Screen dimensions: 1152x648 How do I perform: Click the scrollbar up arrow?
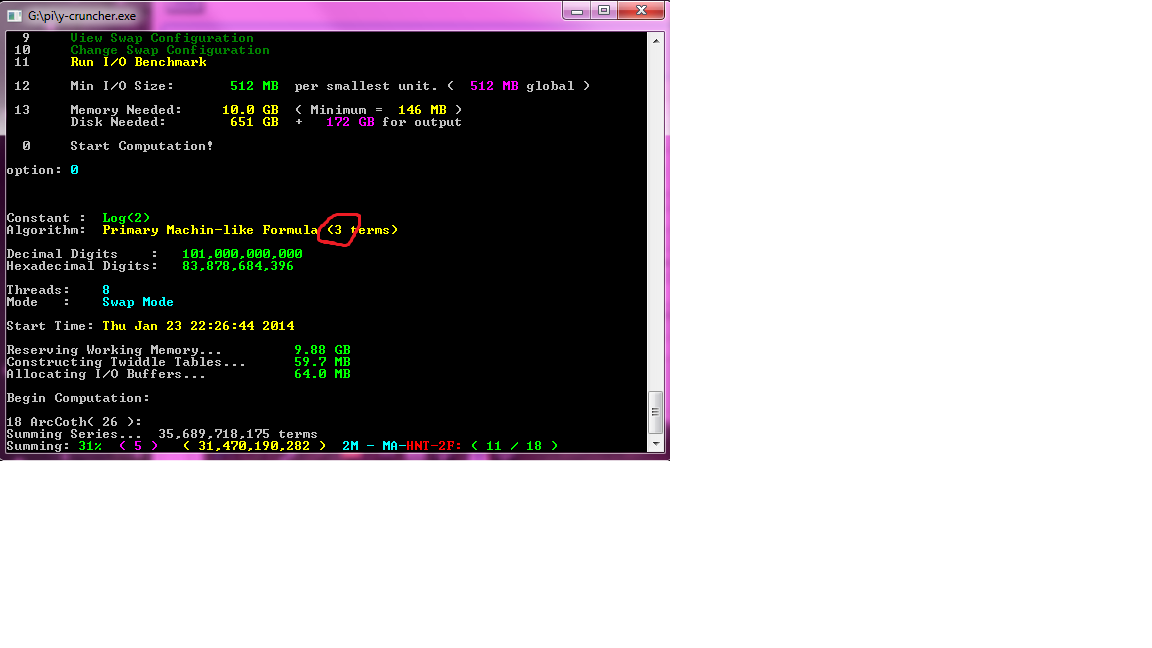[656, 39]
